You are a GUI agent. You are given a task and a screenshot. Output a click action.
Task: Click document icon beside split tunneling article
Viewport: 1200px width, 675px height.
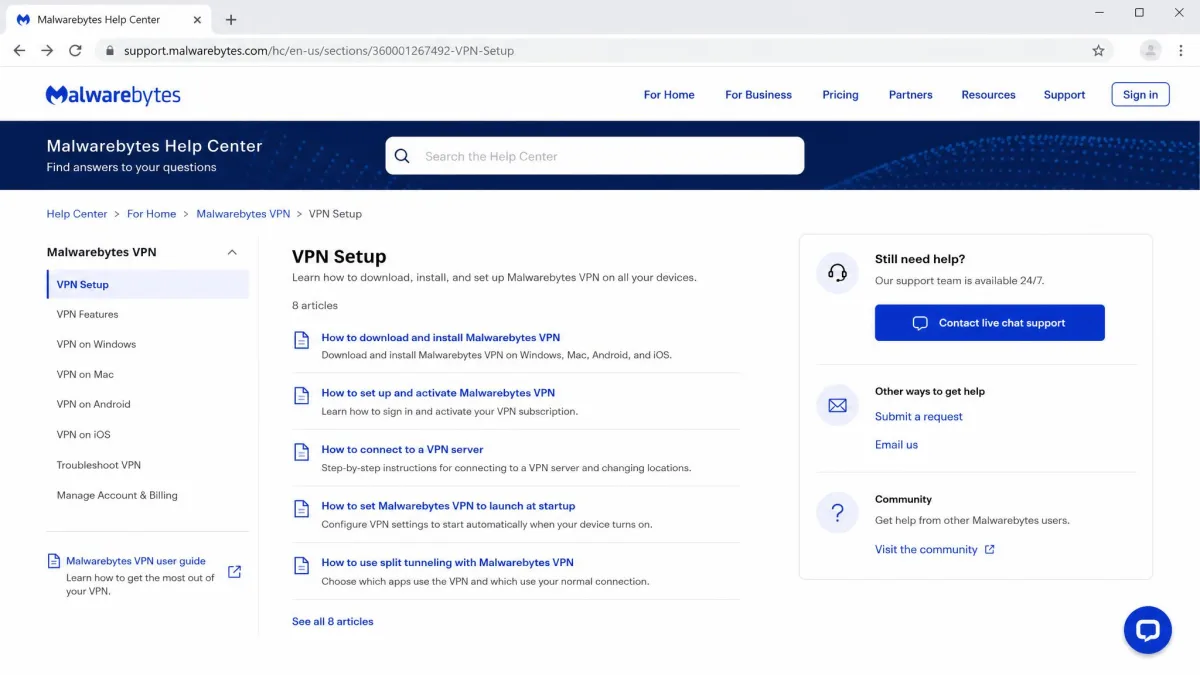coord(301,565)
